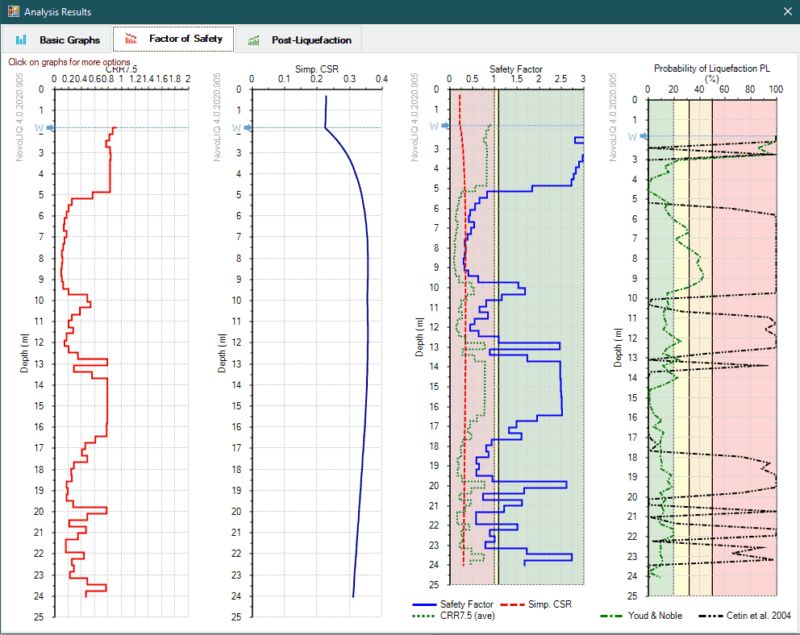The image size is (800, 635).
Task: Click the Safety Factor plot green zone
Action: coord(541,337)
